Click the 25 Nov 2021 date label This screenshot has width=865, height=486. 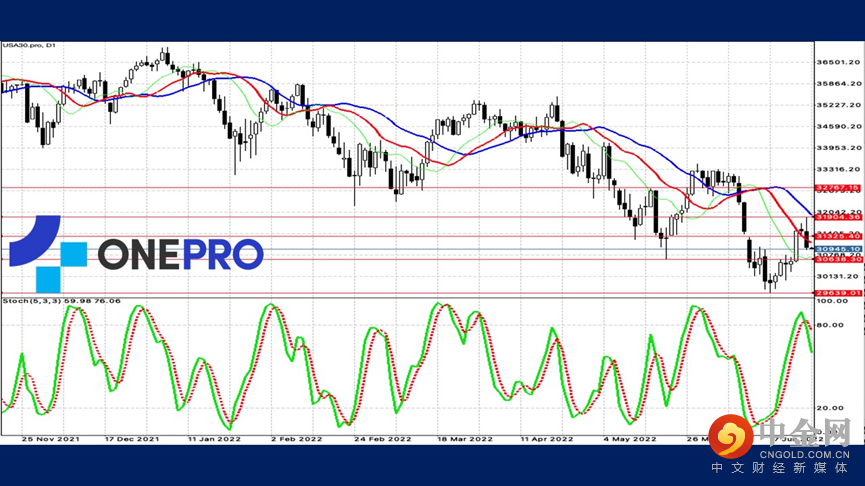[x=51, y=438]
